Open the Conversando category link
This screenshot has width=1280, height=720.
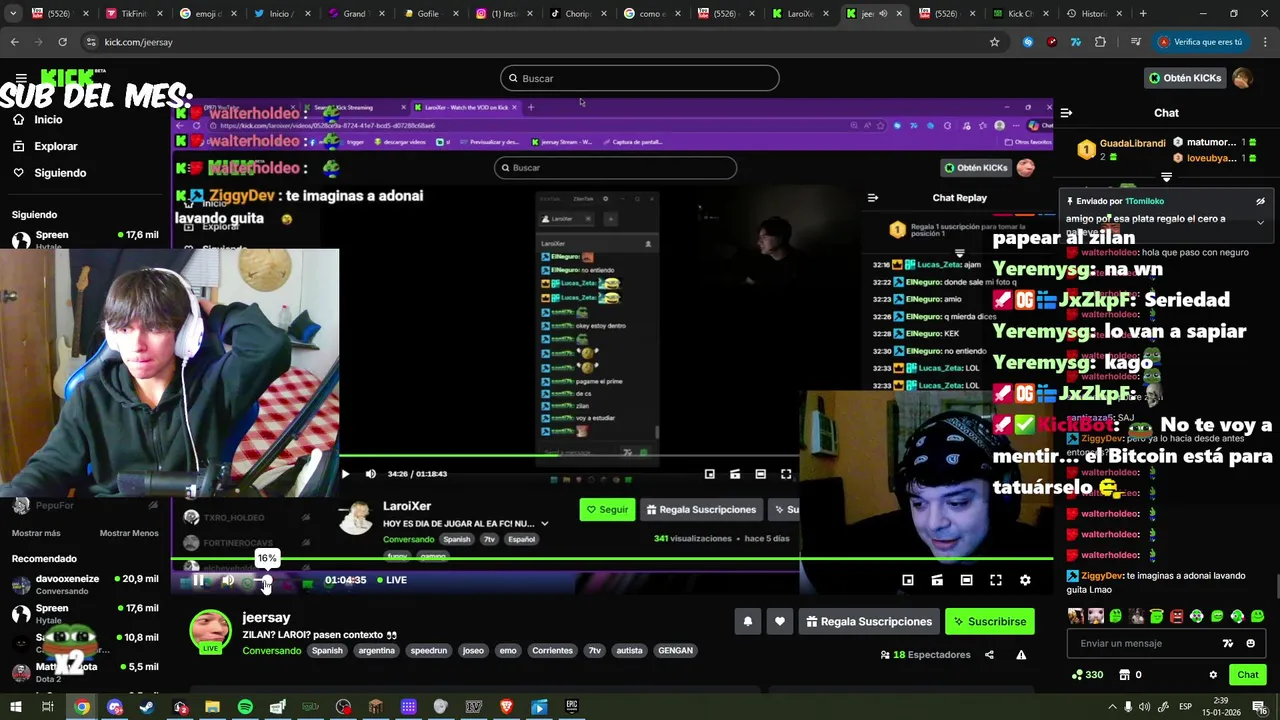272,650
